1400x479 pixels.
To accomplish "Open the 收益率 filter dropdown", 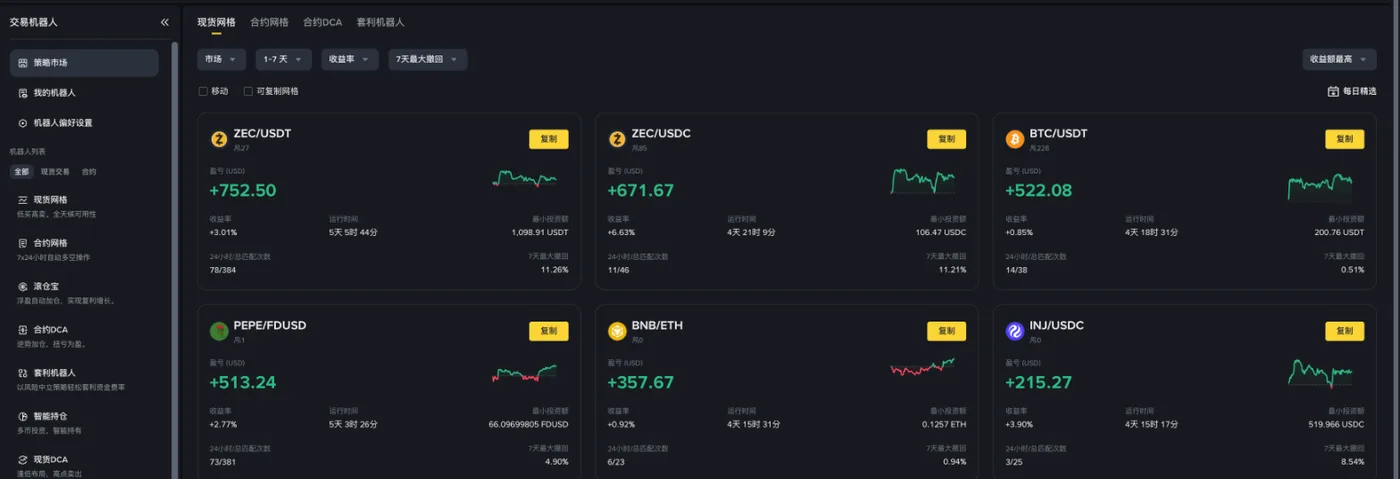I will point(350,60).
